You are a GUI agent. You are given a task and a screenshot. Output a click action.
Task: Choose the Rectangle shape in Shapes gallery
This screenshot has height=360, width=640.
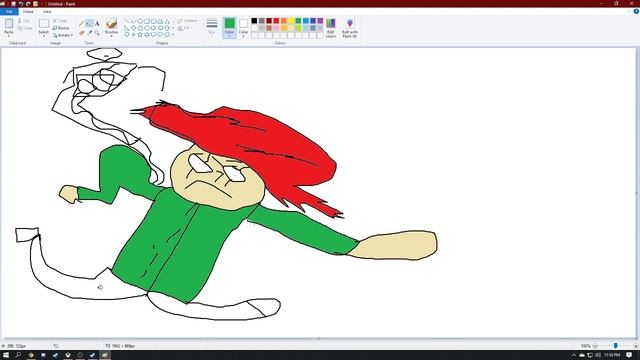(147, 21)
